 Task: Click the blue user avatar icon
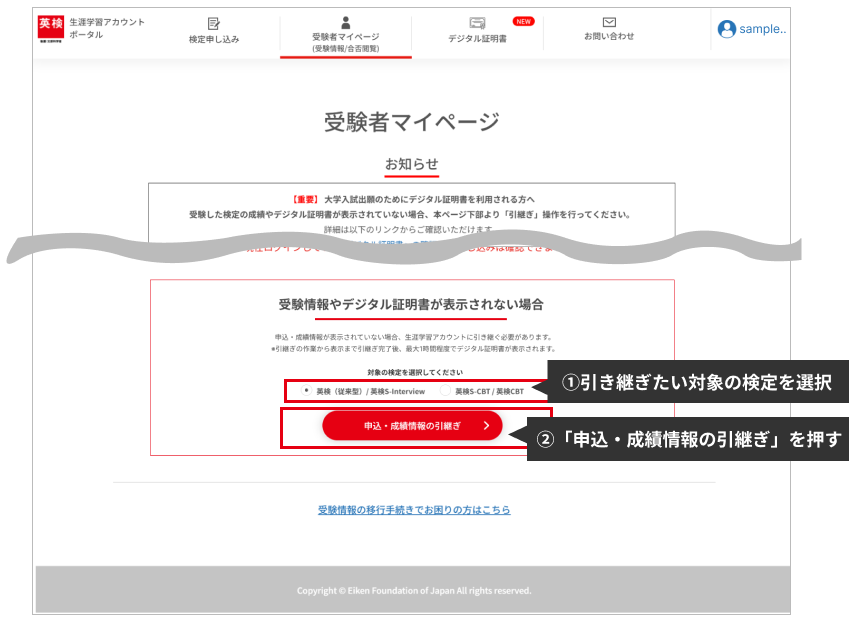727,29
